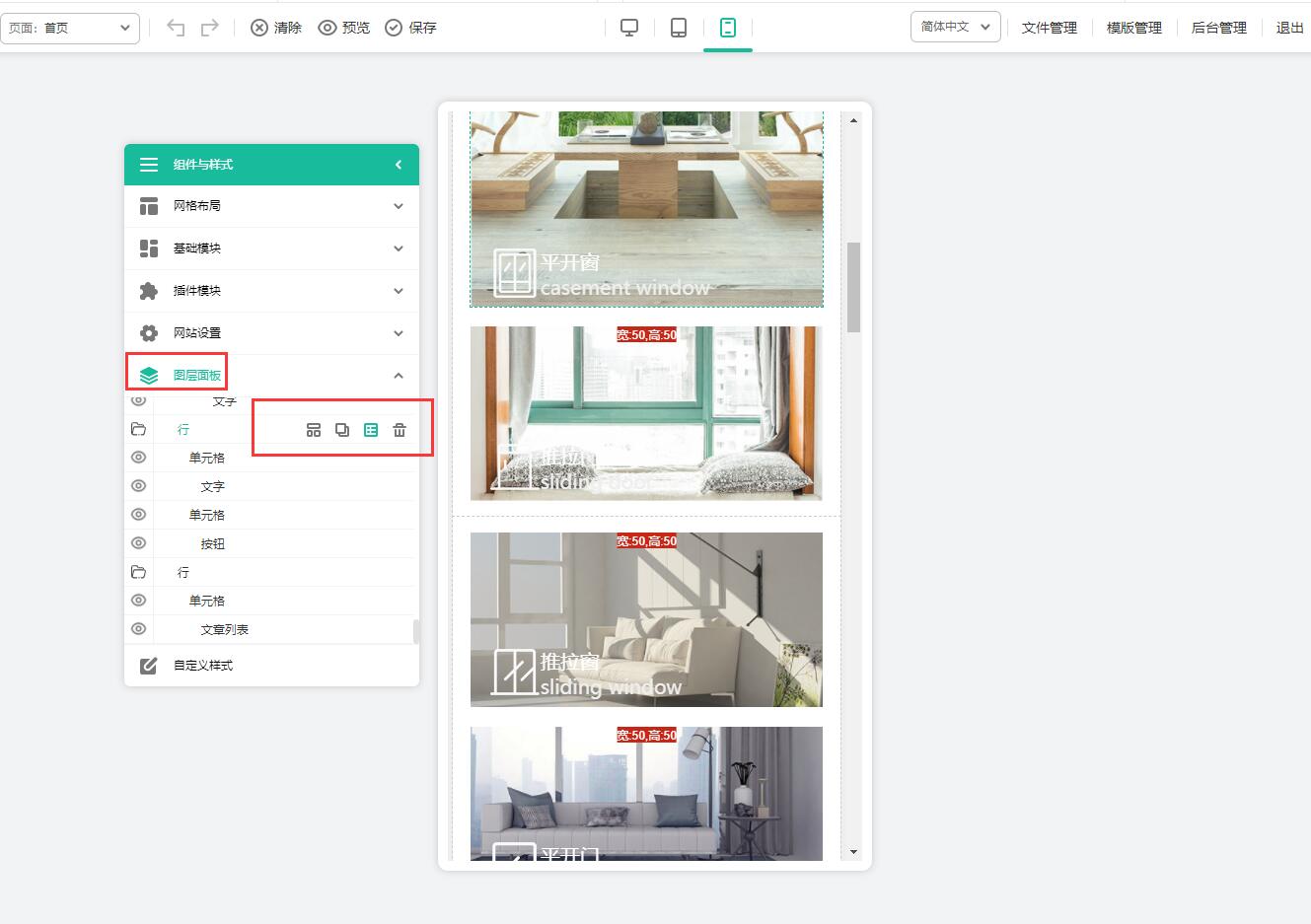Open the 简体中文 language dropdown

[955, 27]
